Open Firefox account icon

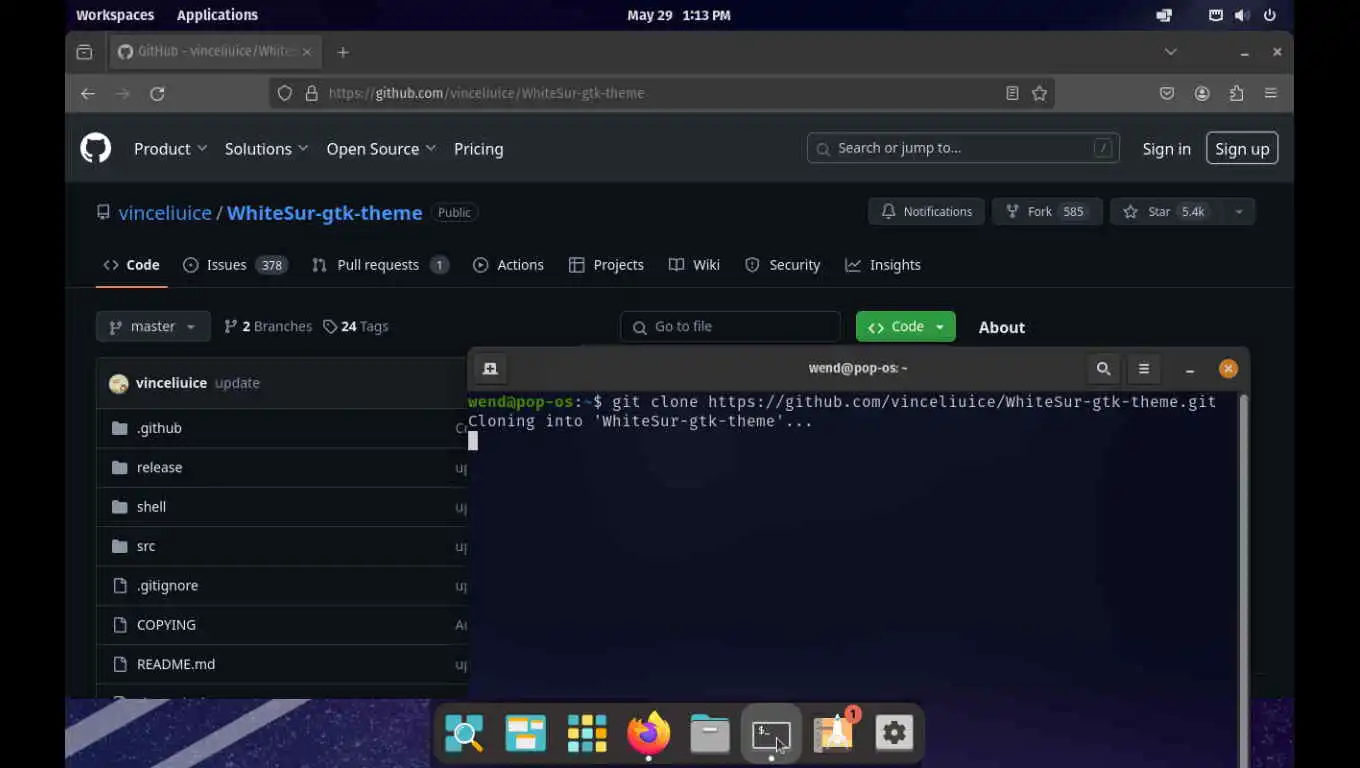1202,93
